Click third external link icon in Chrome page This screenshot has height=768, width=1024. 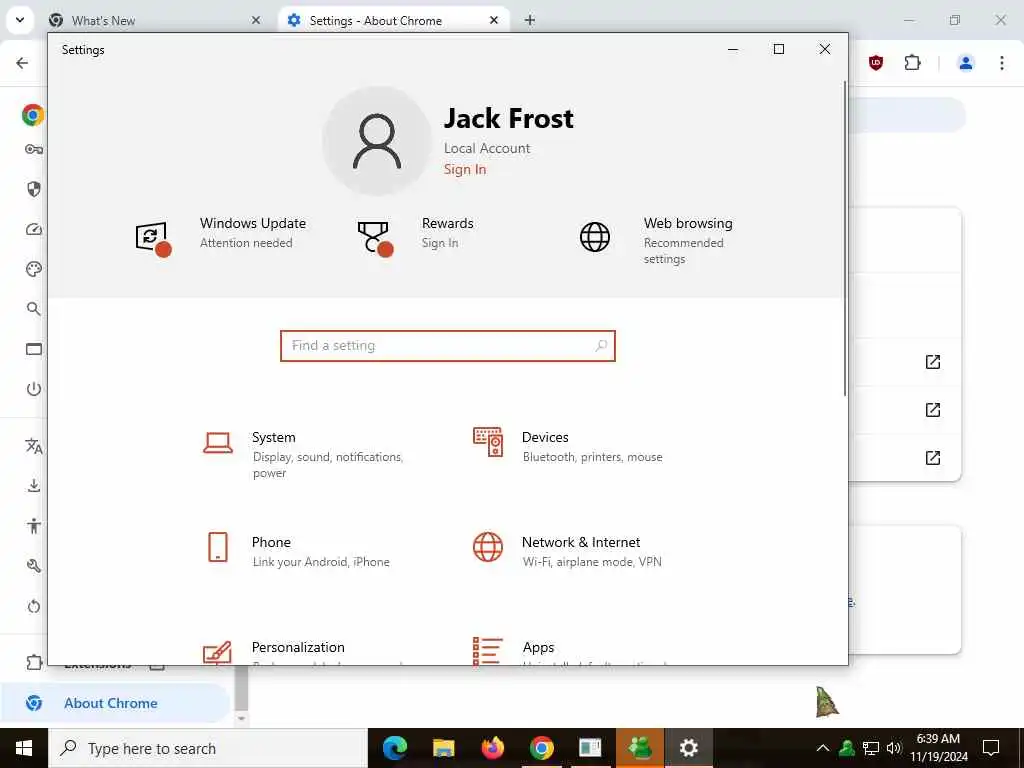[933, 458]
